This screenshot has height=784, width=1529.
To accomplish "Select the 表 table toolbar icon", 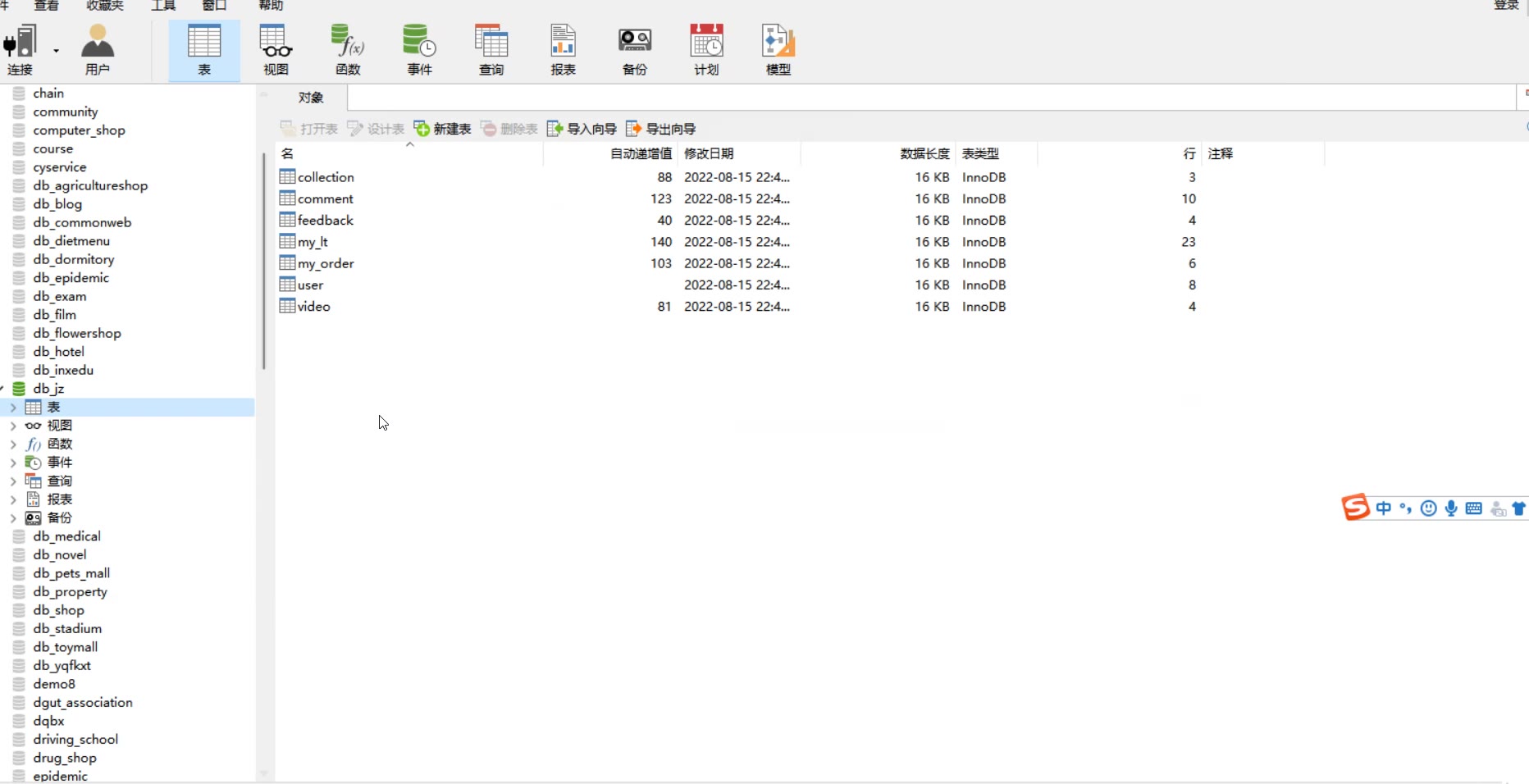I will point(204,49).
